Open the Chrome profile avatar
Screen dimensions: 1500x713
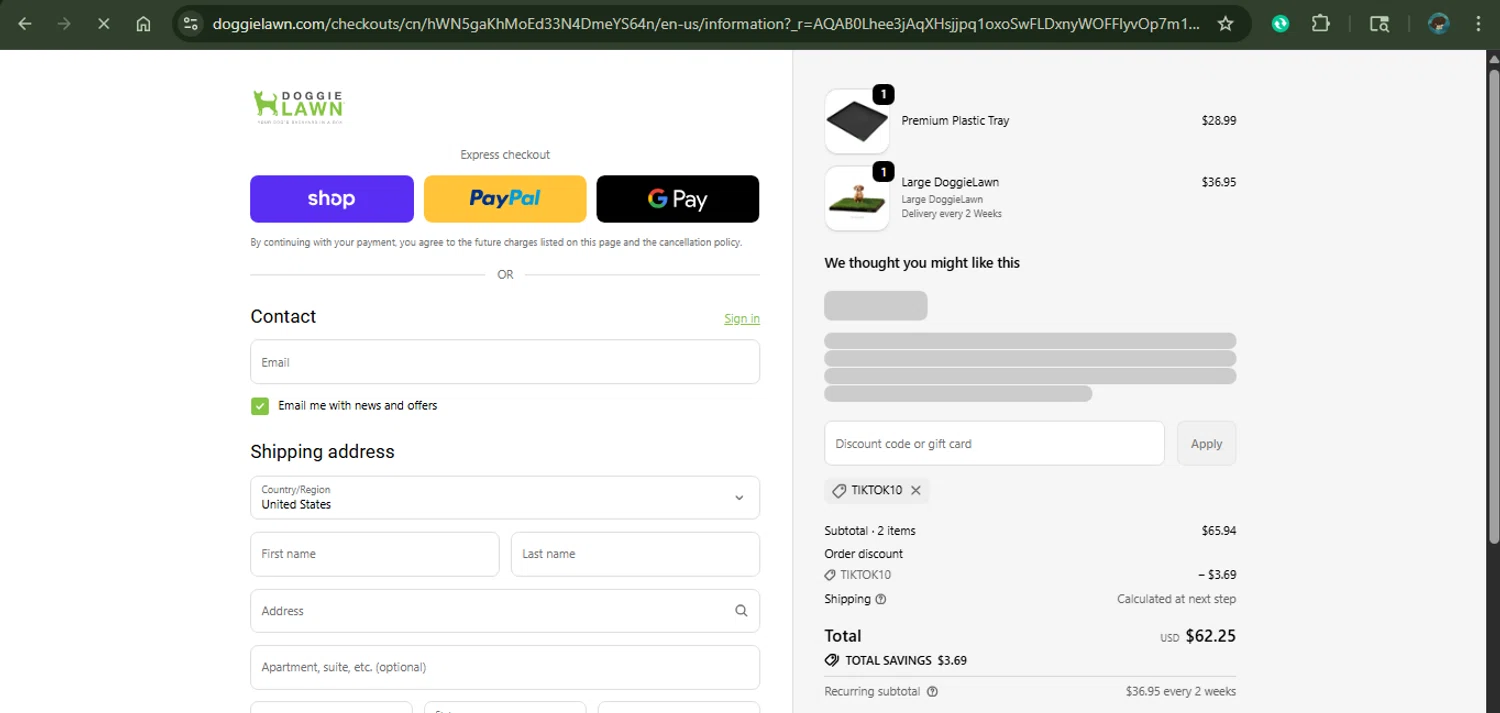pyautogui.click(x=1438, y=24)
